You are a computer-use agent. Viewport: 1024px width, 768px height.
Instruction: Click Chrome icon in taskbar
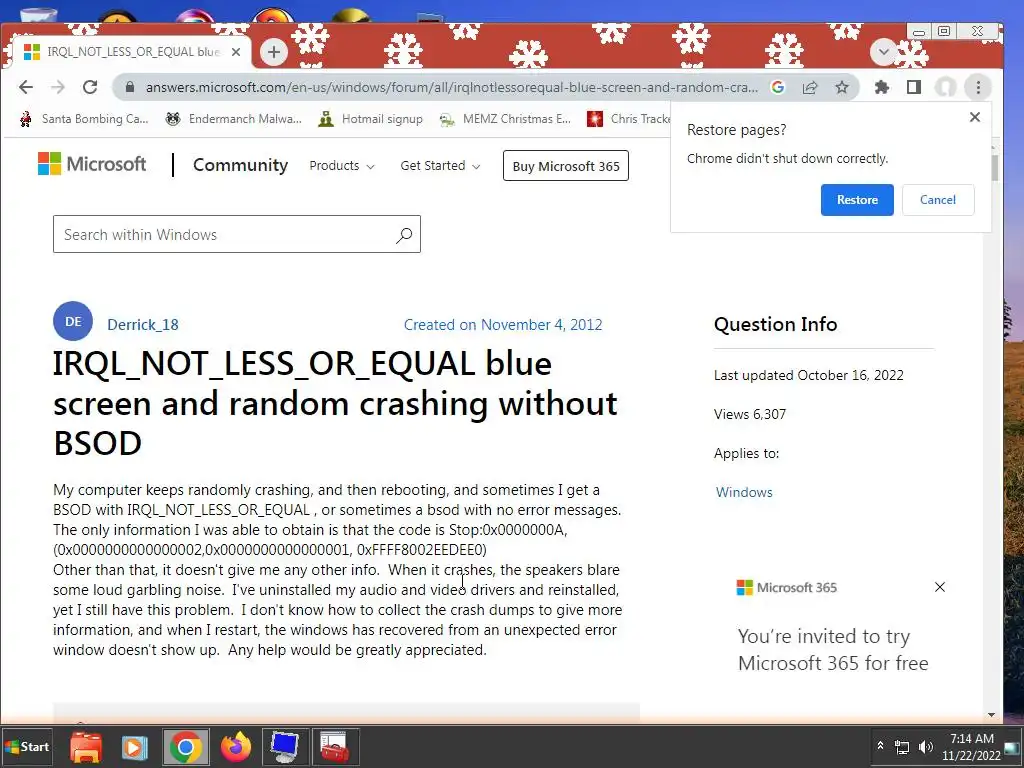[x=185, y=747]
